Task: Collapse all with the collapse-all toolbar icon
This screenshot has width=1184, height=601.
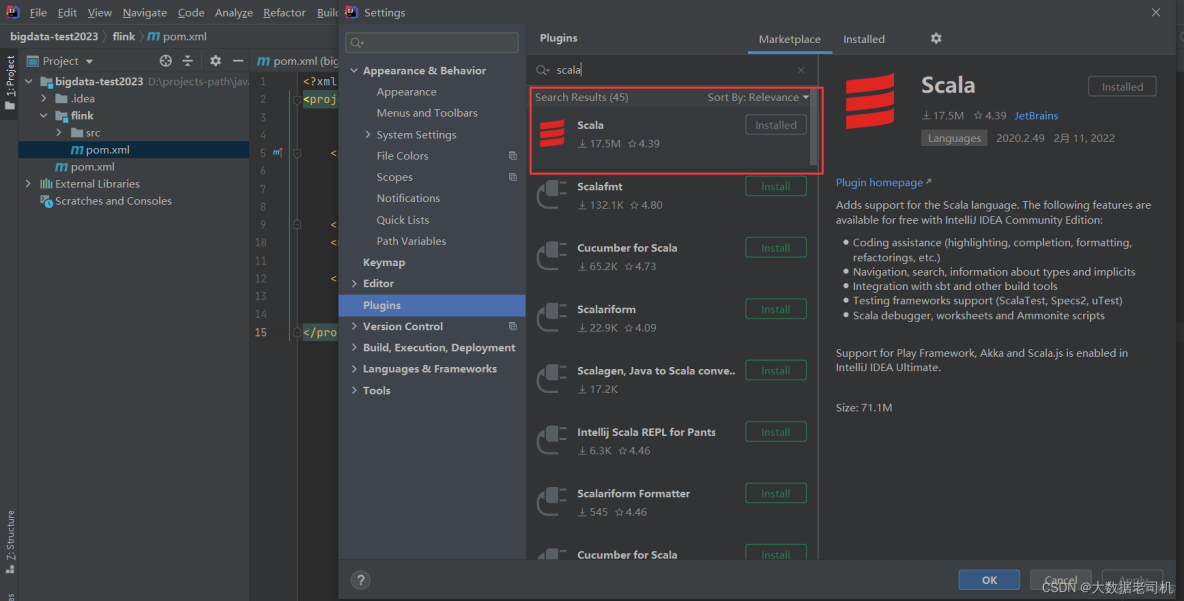Action: coord(189,60)
